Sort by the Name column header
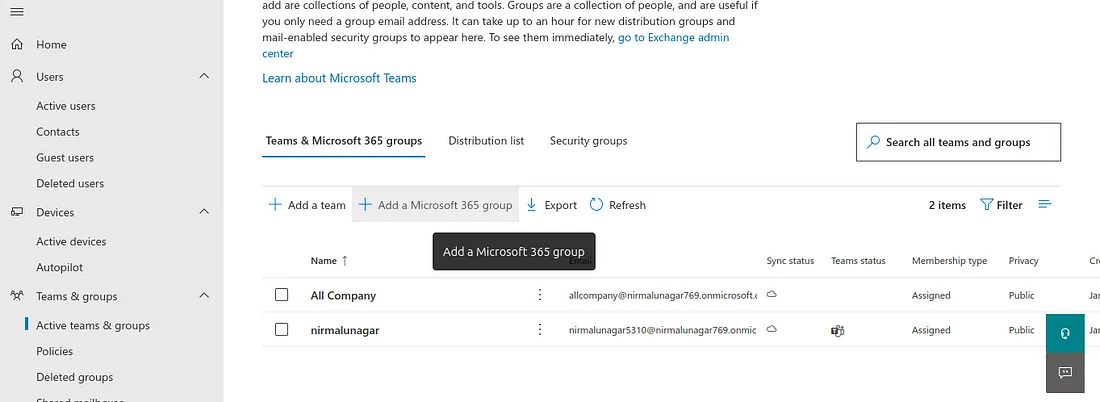Image resolution: width=1100 pixels, height=402 pixels. pyautogui.click(x=324, y=261)
